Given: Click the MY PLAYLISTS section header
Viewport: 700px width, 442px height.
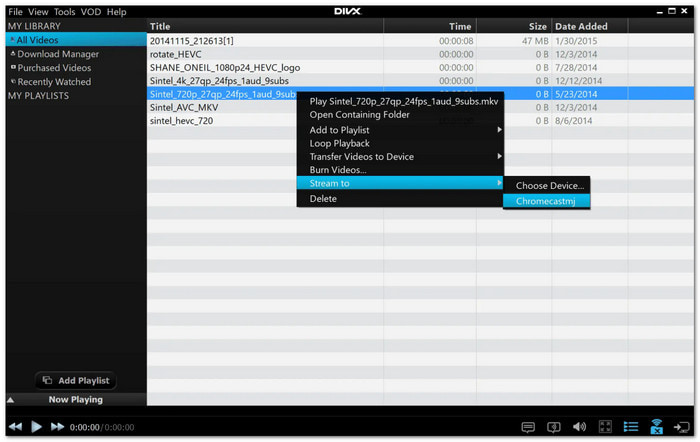Looking at the screenshot, I should 38,96.
